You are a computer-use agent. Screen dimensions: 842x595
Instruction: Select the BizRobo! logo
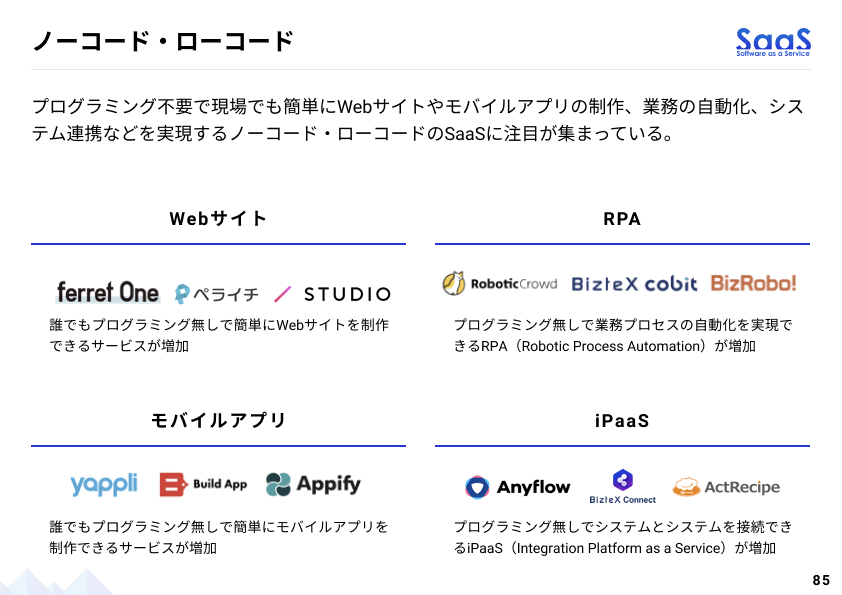[753, 283]
